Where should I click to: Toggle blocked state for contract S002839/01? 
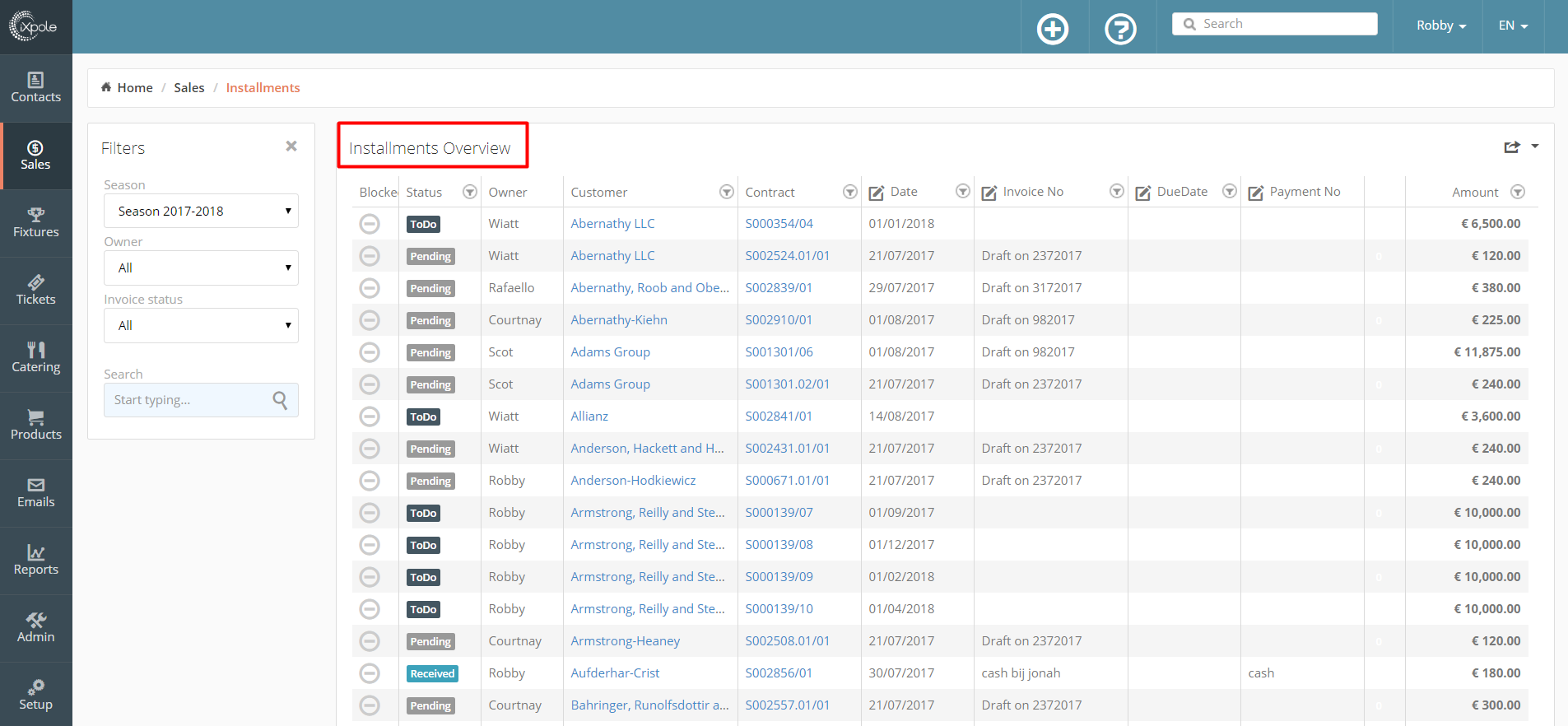(370, 288)
